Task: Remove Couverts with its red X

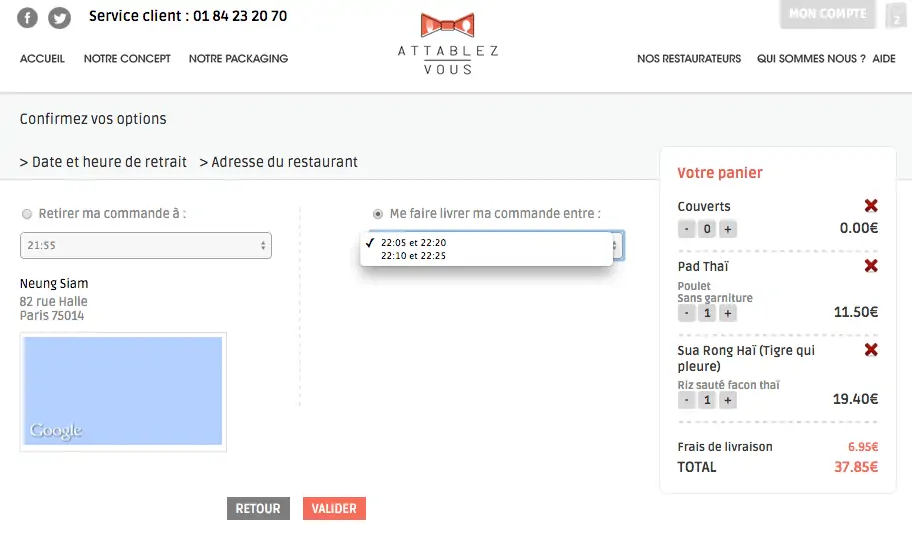Action: 871,205
